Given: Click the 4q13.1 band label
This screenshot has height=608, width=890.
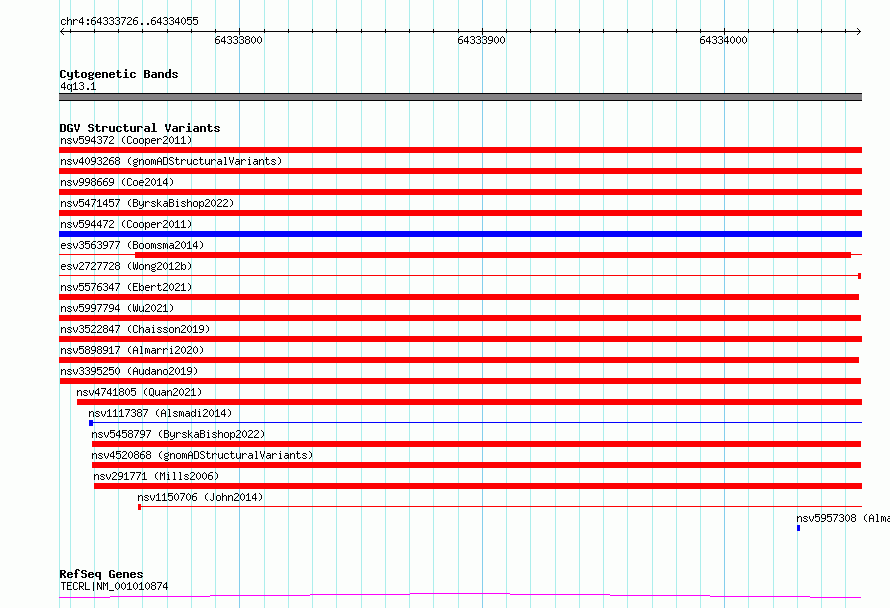Looking at the screenshot, I should pyautogui.click(x=78, y=86).
